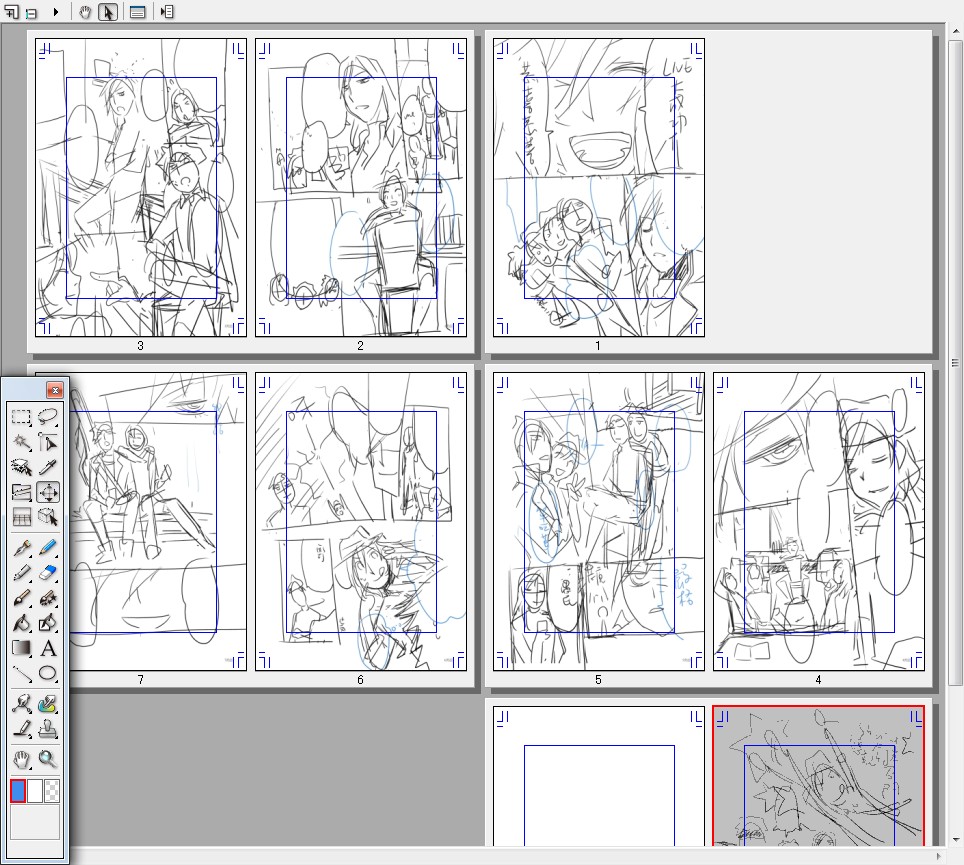Select the Join Line fill tool
Screen dimensions: 964x865
pos(48,623)
